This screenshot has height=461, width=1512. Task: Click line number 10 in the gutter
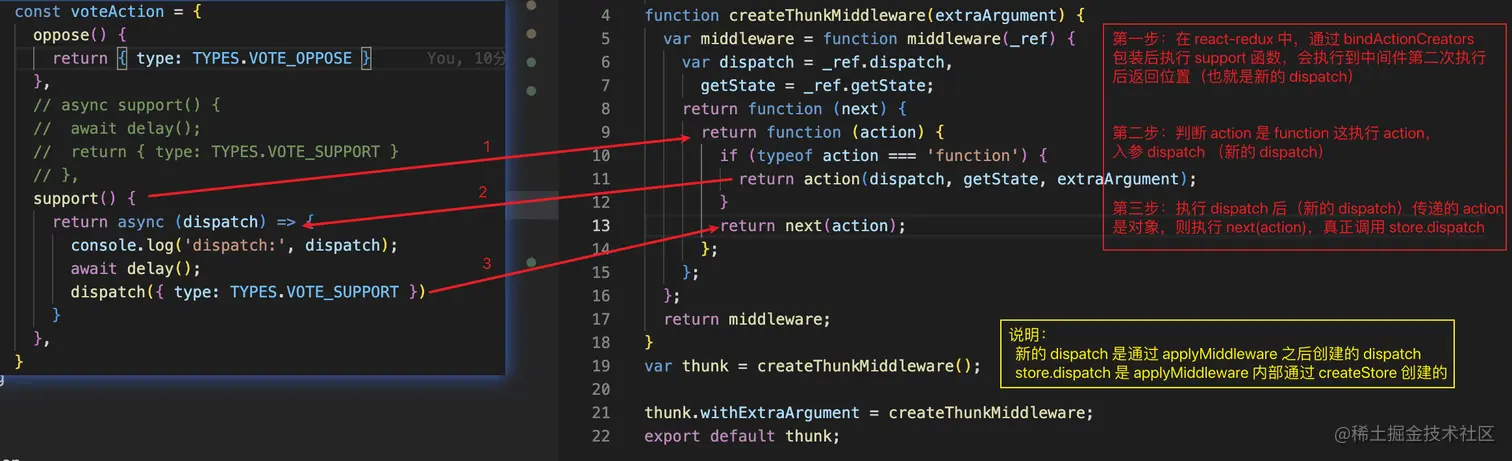(600, 155)
